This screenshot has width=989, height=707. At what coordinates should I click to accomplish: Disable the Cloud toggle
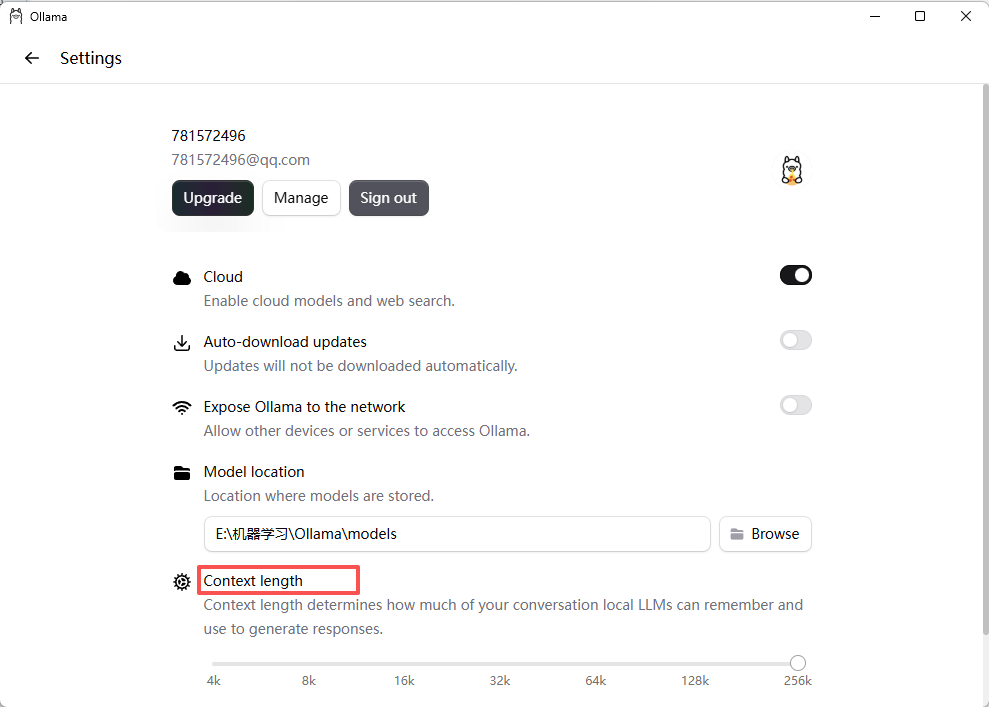795,276
